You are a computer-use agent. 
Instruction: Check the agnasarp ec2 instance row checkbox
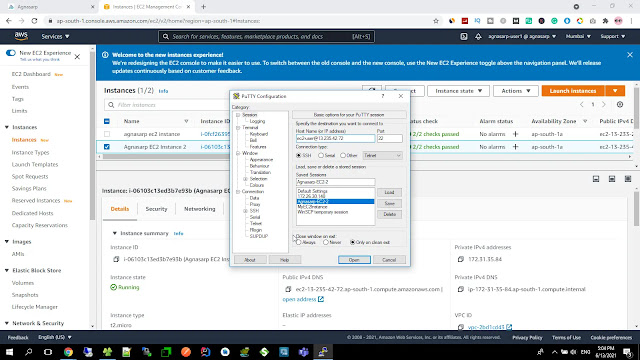click(107, 134)
